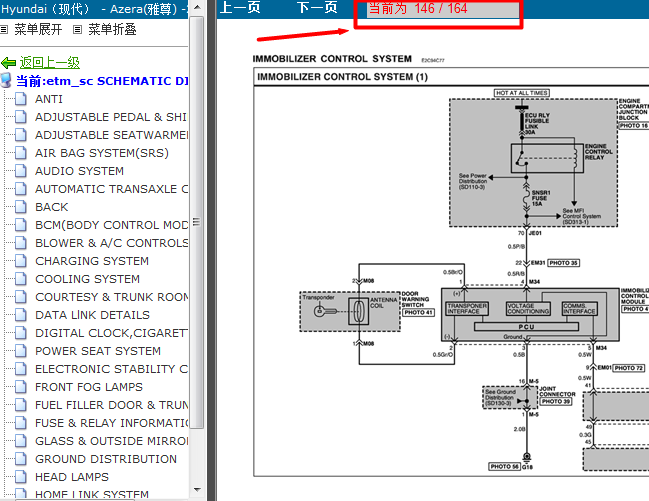The width and height of the screenshot is (649, 501).
Task: Click the page icon beside GLASS & OUTSIDE MIRROR
Action: [x=21, y=441]
